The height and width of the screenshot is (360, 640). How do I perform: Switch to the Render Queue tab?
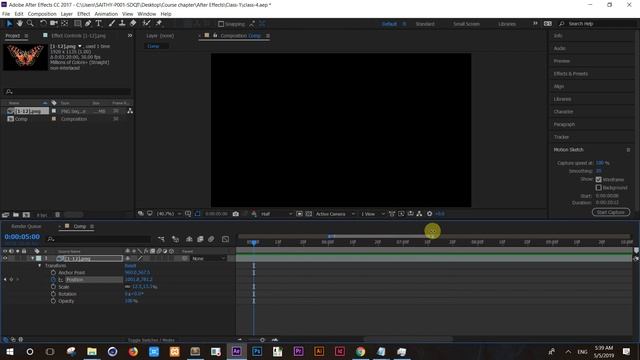(26, 226)
